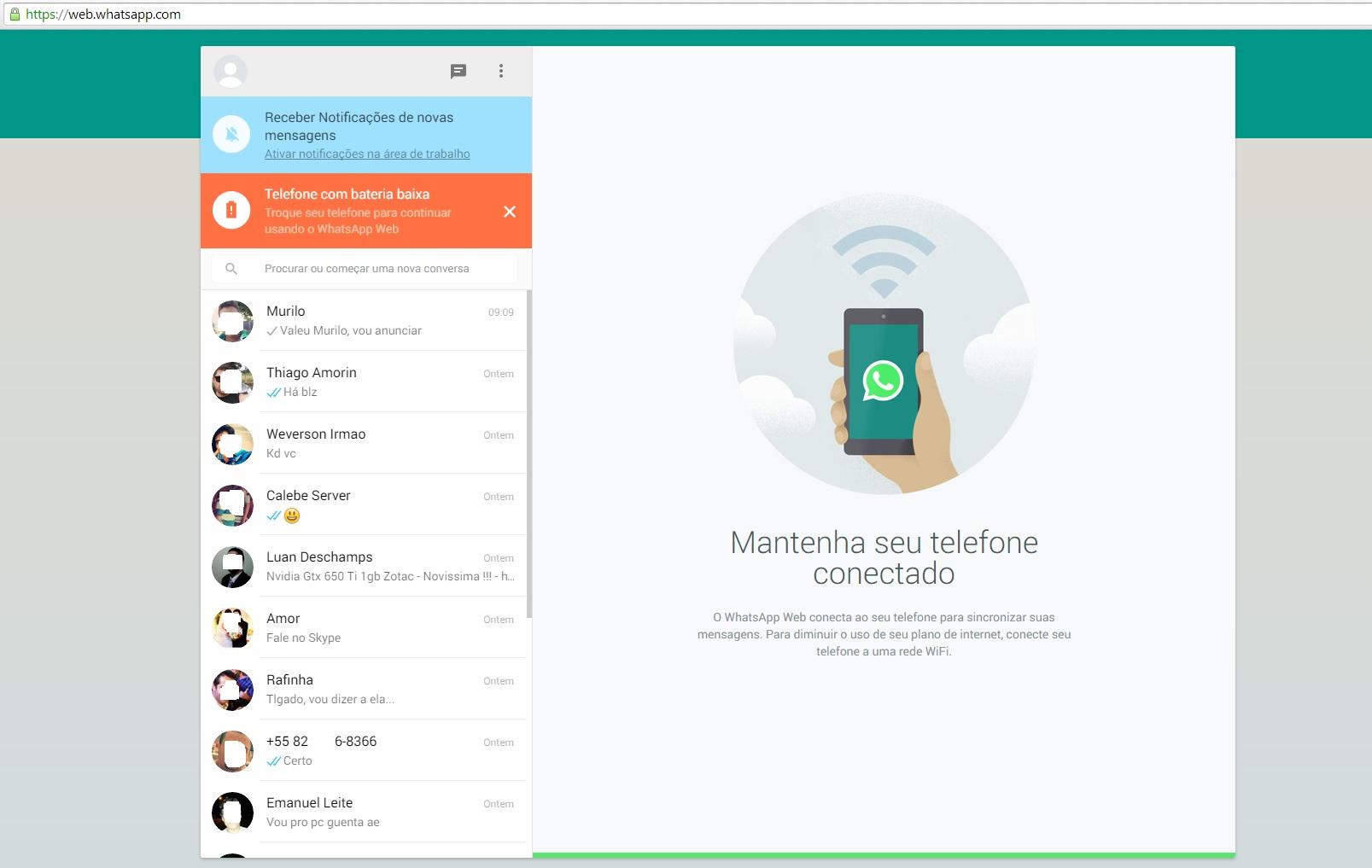Viewport: 1372px width, 868px height.
Task: Click the secure padlock icon in address bar
Action: 14,15
